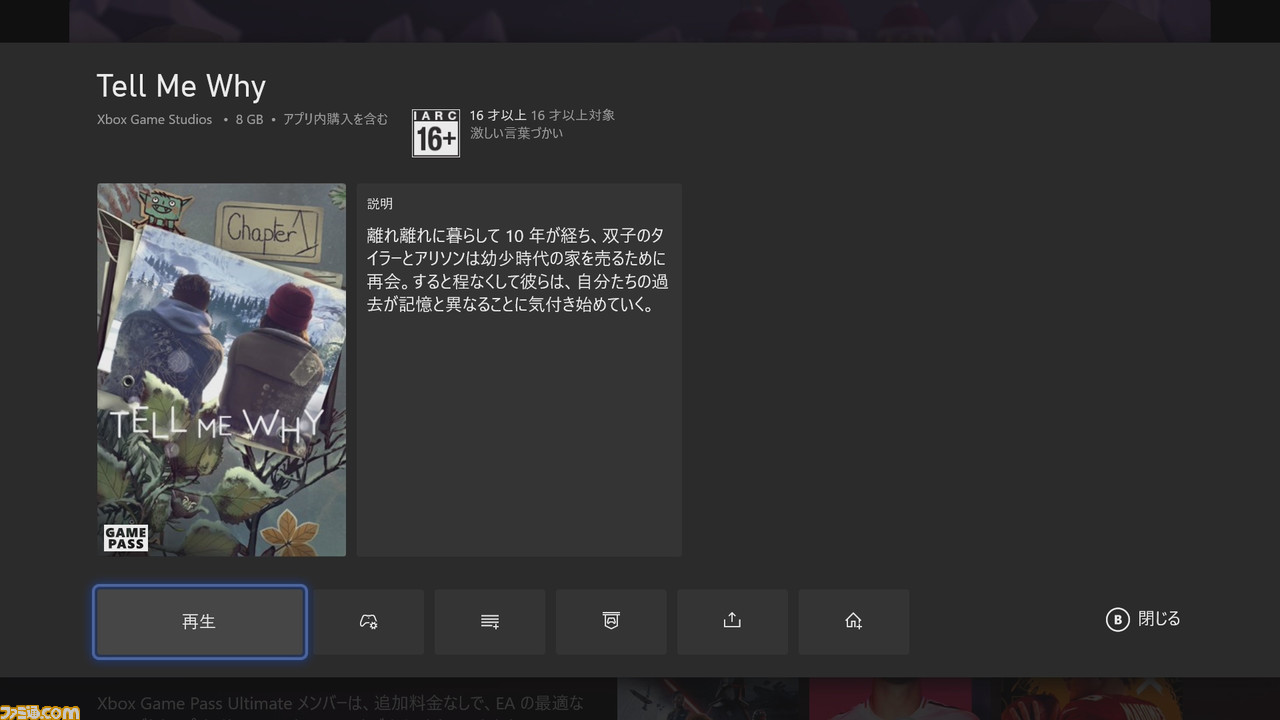Select the Tell Me Why cover art
The height and width of the screenshot is (720, 1280).
pos(221,369)
